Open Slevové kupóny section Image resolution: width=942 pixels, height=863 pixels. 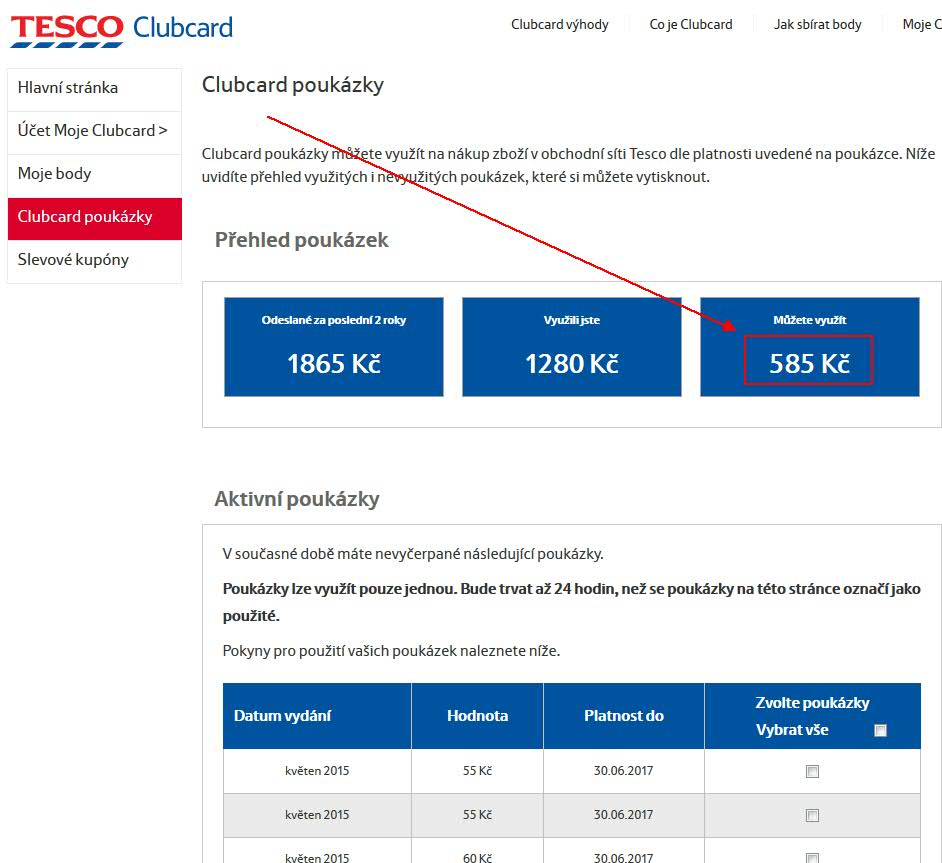click(94, 261)
